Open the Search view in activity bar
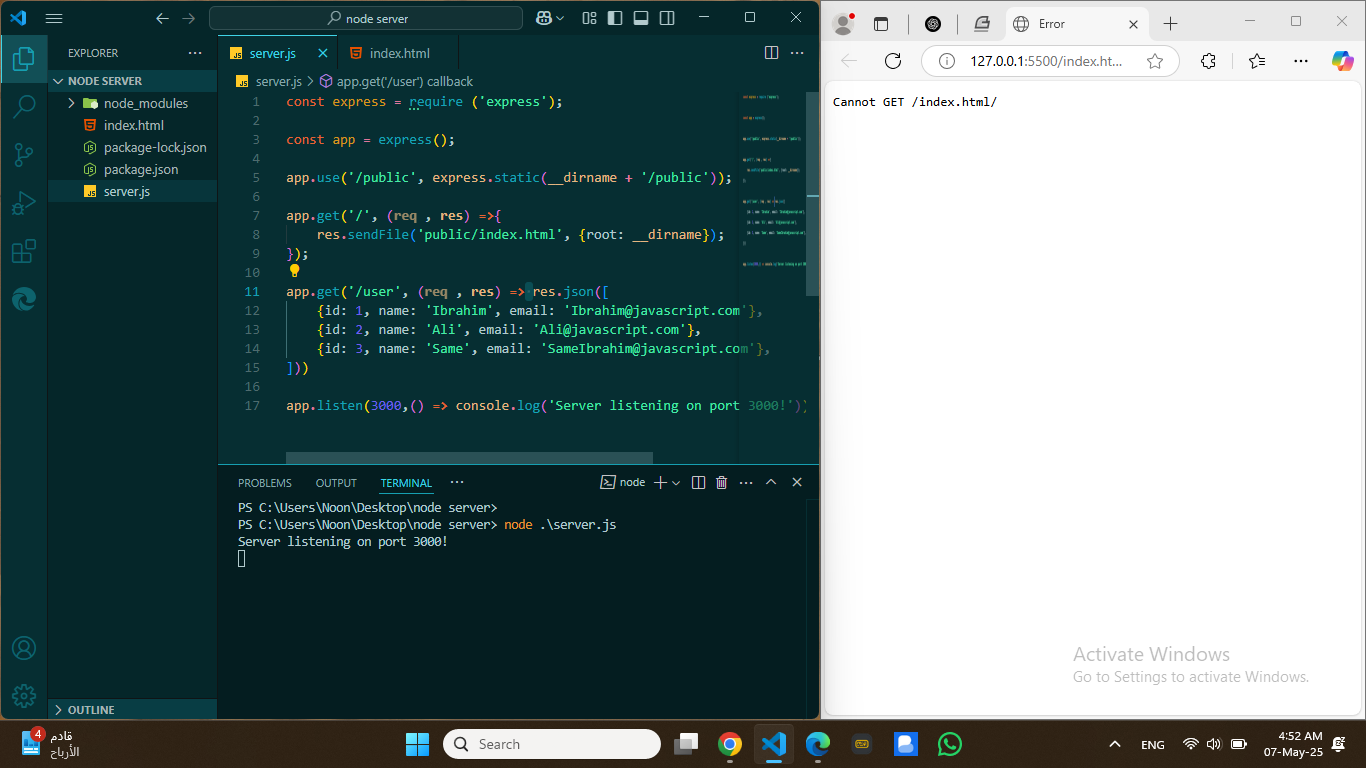 (x=24, y=107)
